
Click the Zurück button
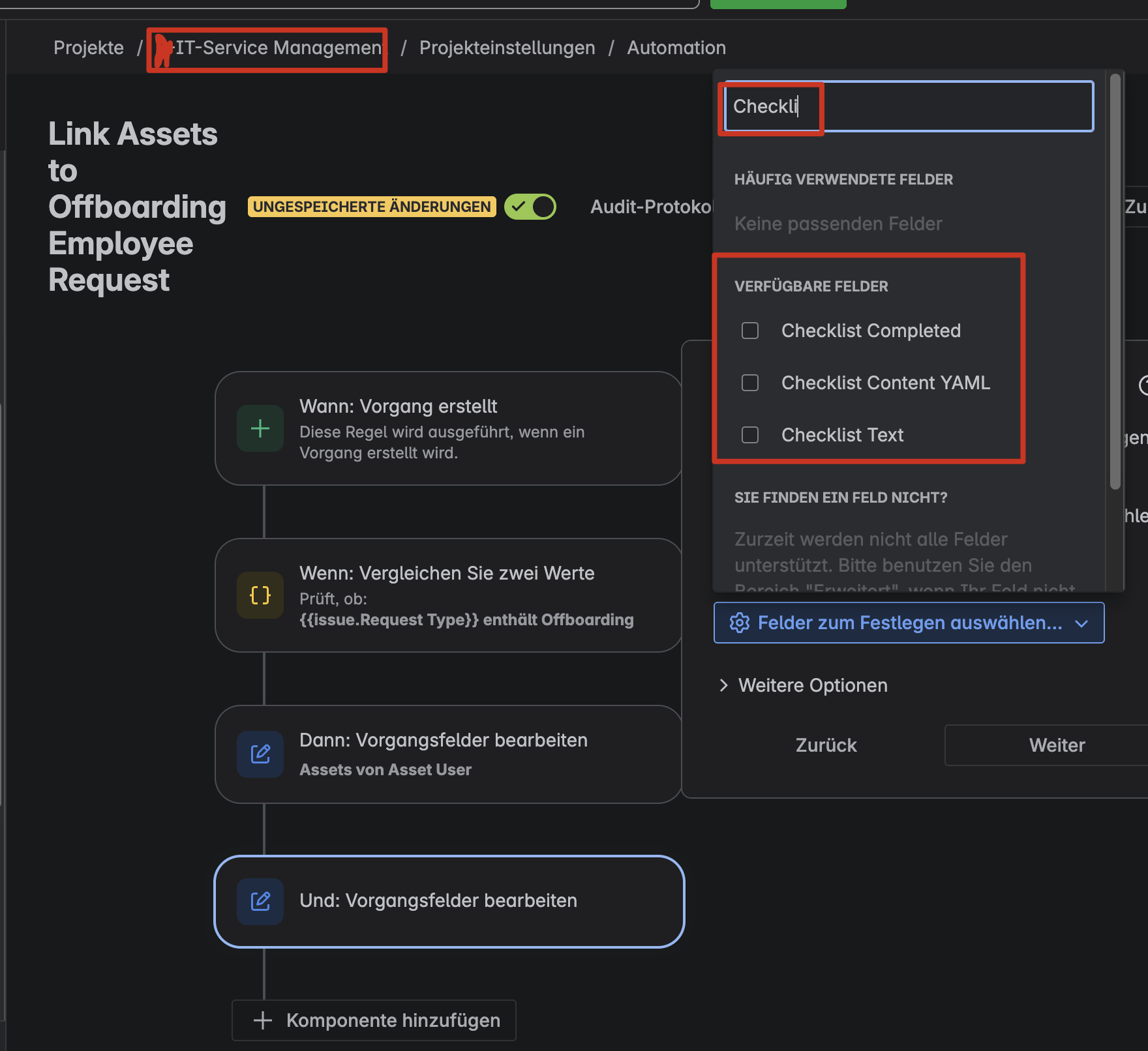[825, 745]
